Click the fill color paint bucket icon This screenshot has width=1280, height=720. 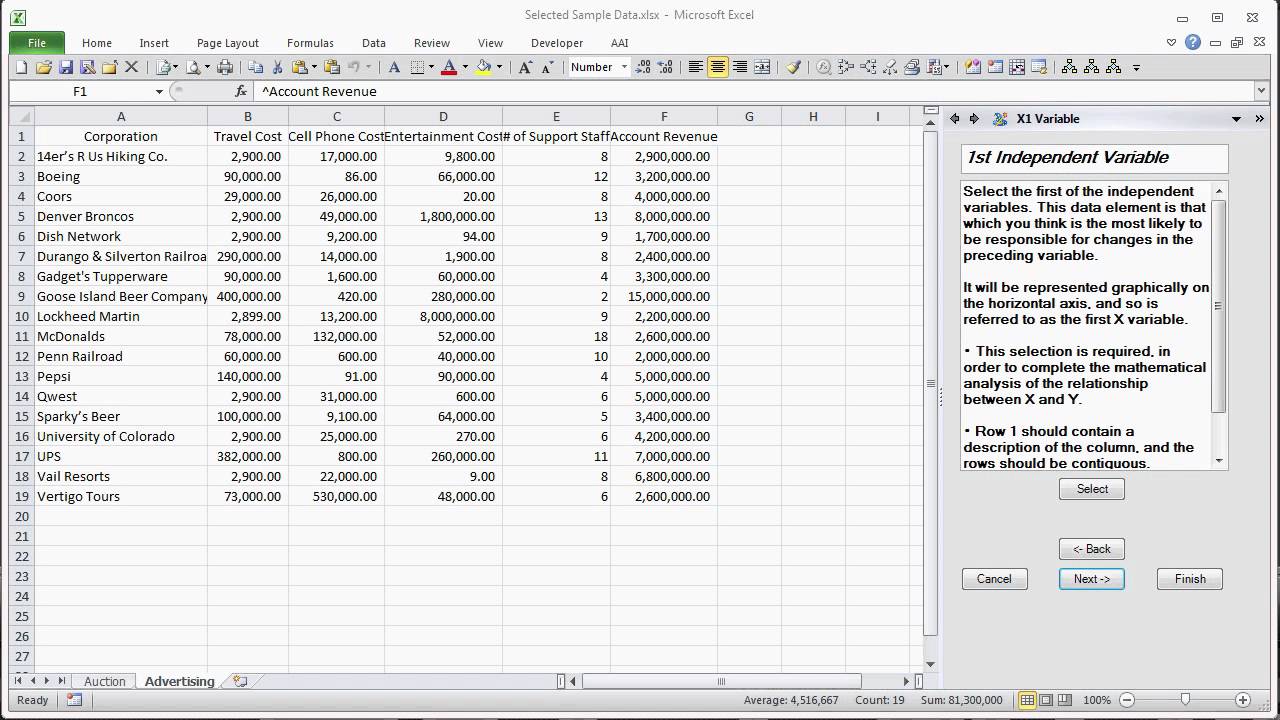483,67
